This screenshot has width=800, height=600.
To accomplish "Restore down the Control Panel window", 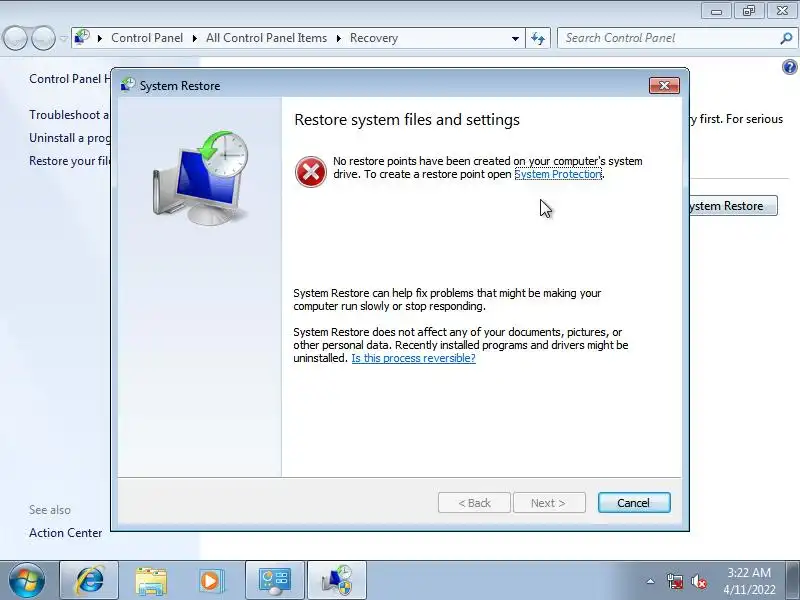I will [748, 10].
